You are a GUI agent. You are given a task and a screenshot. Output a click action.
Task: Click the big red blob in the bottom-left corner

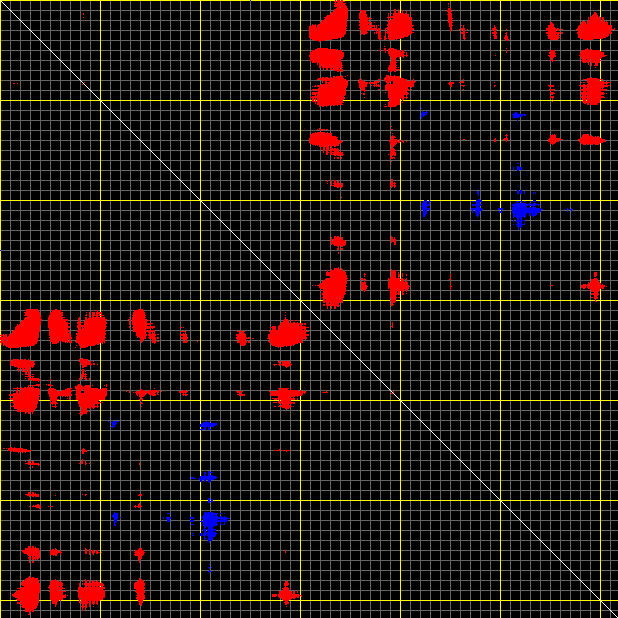[27, 593]
